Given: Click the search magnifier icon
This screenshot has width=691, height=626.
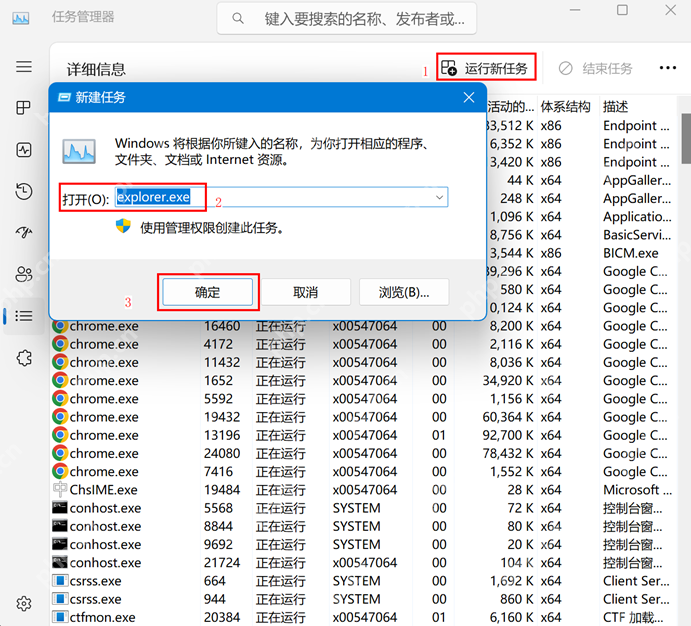Looking at the screenshot, I should [x=238, y=19].
